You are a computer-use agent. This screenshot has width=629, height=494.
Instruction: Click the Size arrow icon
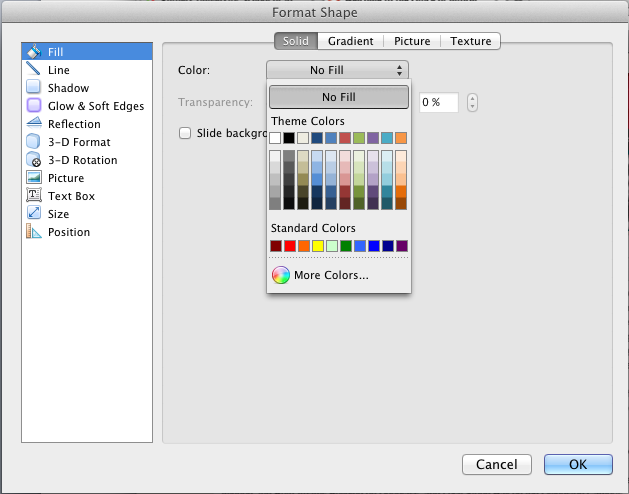(x=34, y=213)
